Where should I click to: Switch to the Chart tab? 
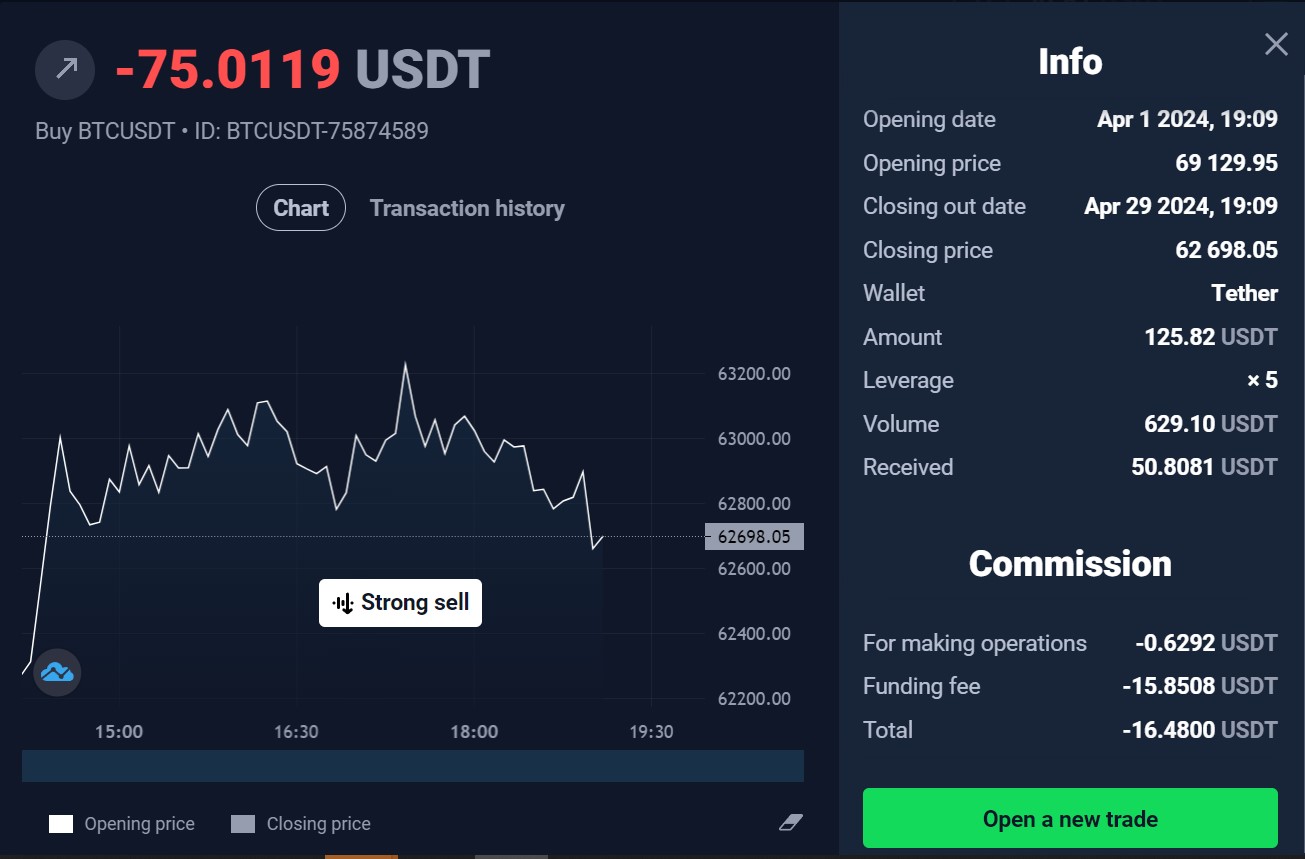tap(301, 208)
